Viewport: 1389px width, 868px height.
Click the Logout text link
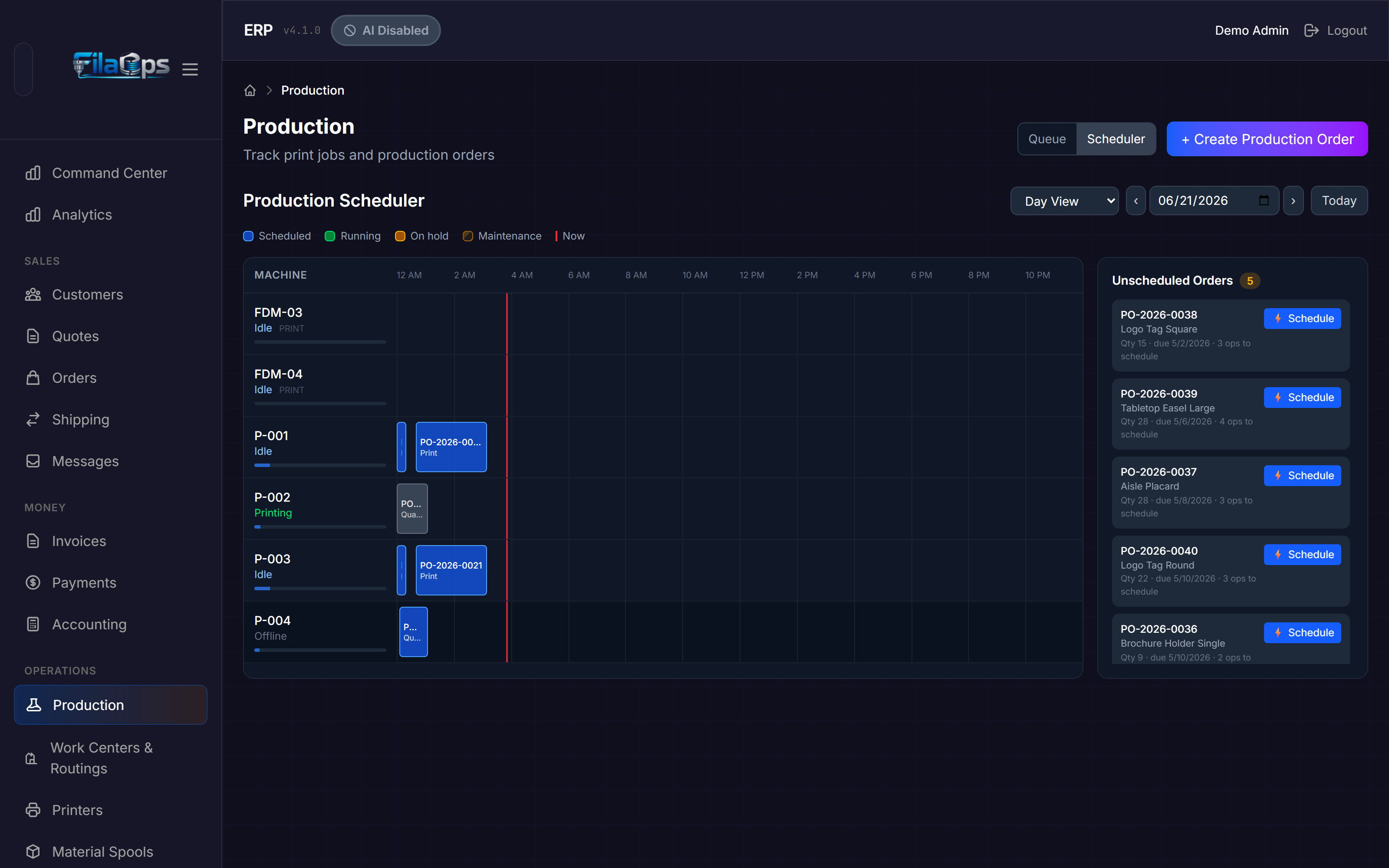point(1346,30)
